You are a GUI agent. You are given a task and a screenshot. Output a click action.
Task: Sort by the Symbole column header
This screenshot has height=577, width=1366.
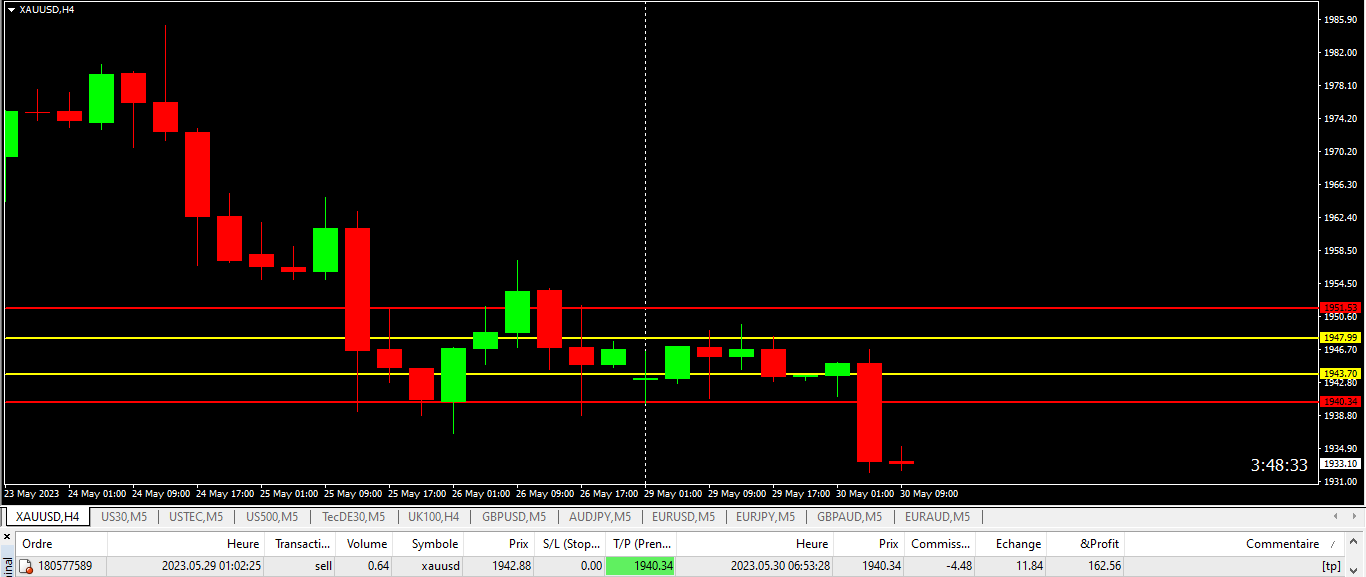pyautogui.click(x=428, y=544)
